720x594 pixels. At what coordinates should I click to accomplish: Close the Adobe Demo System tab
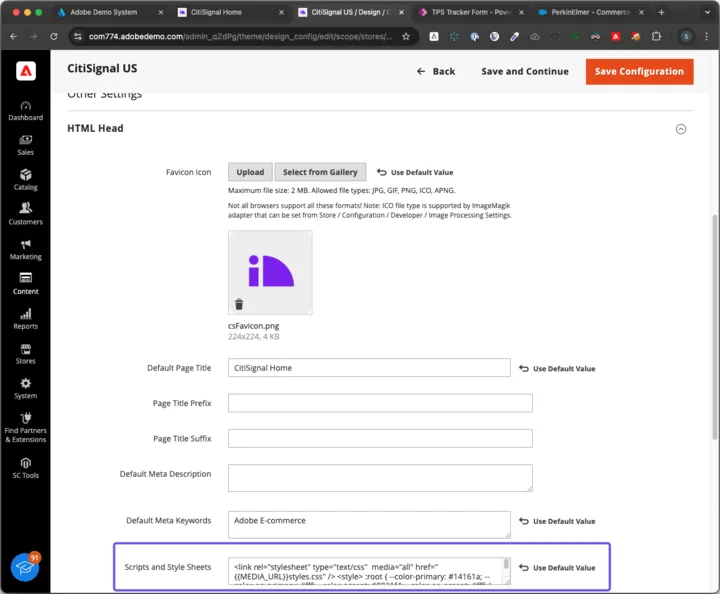pyautogui.click(x=161, y=12)
